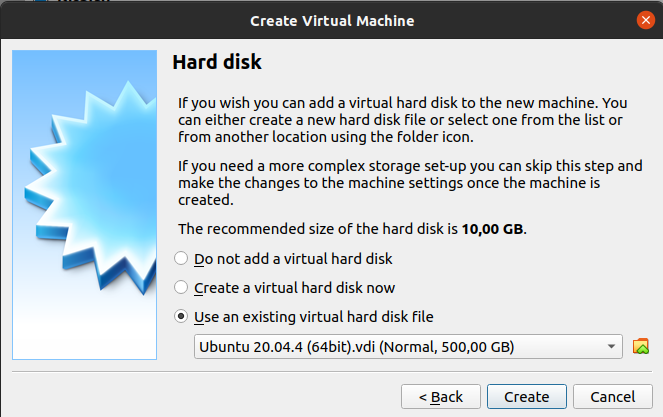Choose the "Create a virtual hard disk now" radio button
This screenshot has height=417, width=663.
click(x=181, y=287)
